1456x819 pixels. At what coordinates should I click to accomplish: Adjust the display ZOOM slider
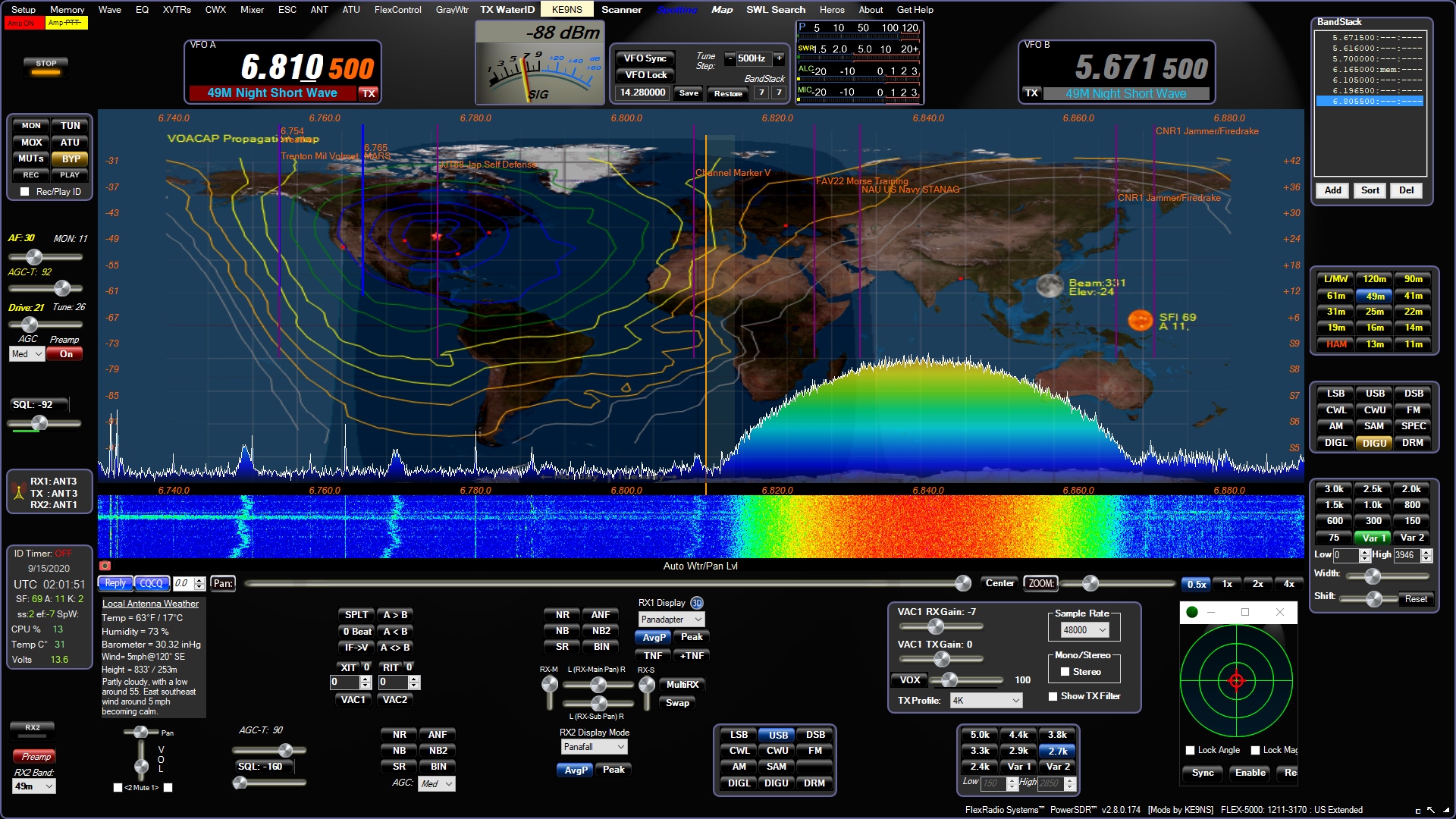[1119, 583]
